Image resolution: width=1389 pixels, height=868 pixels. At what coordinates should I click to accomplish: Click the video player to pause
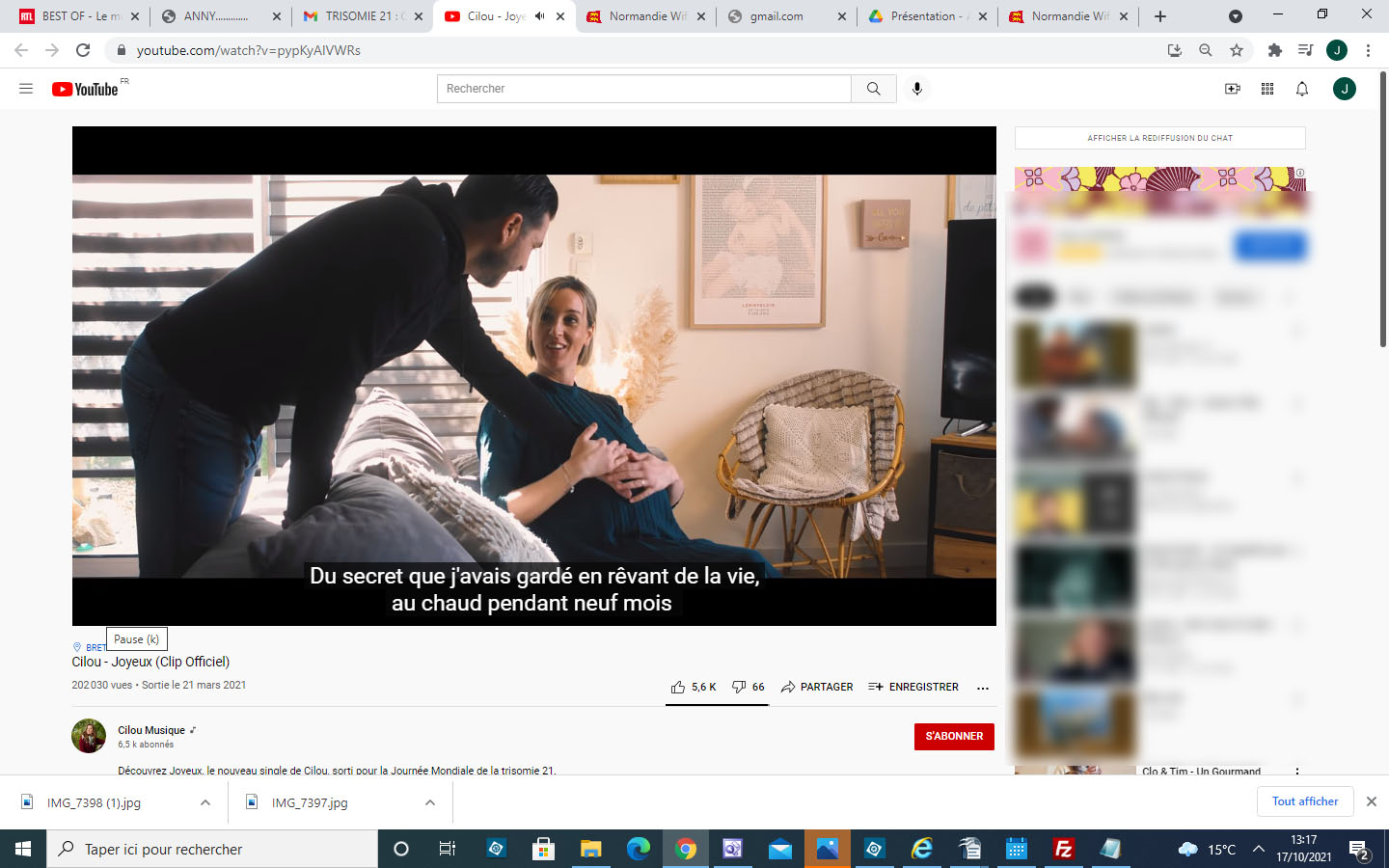click(x=534, y=376)
